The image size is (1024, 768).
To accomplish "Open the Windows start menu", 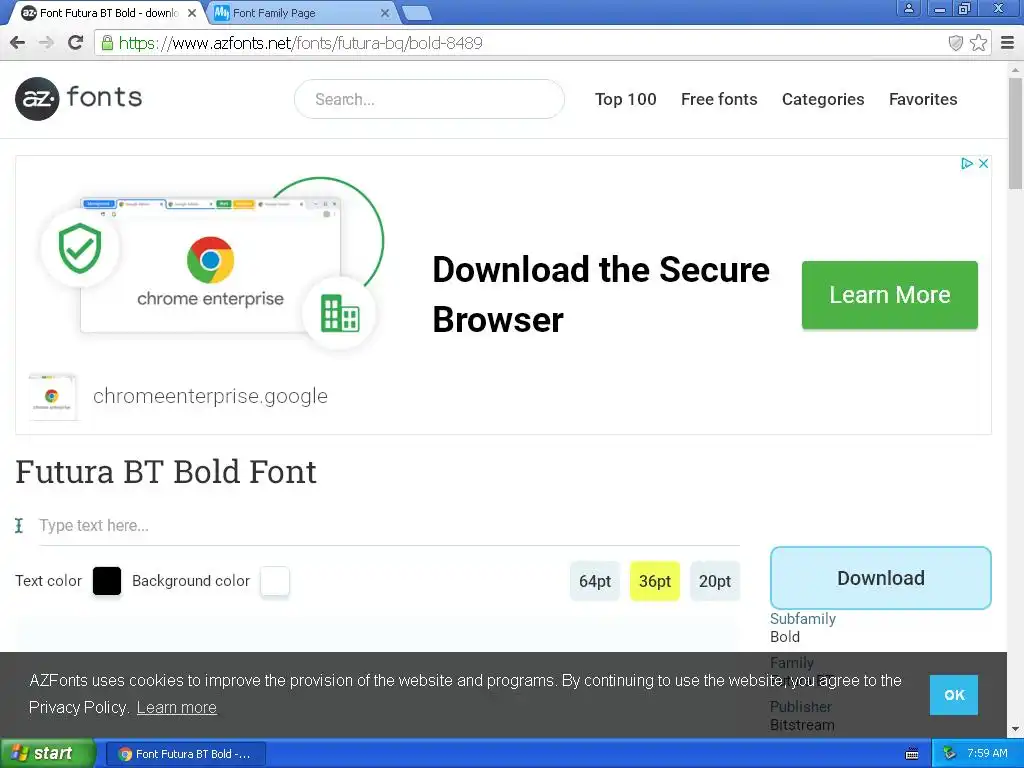I will [x=47, y=754].
